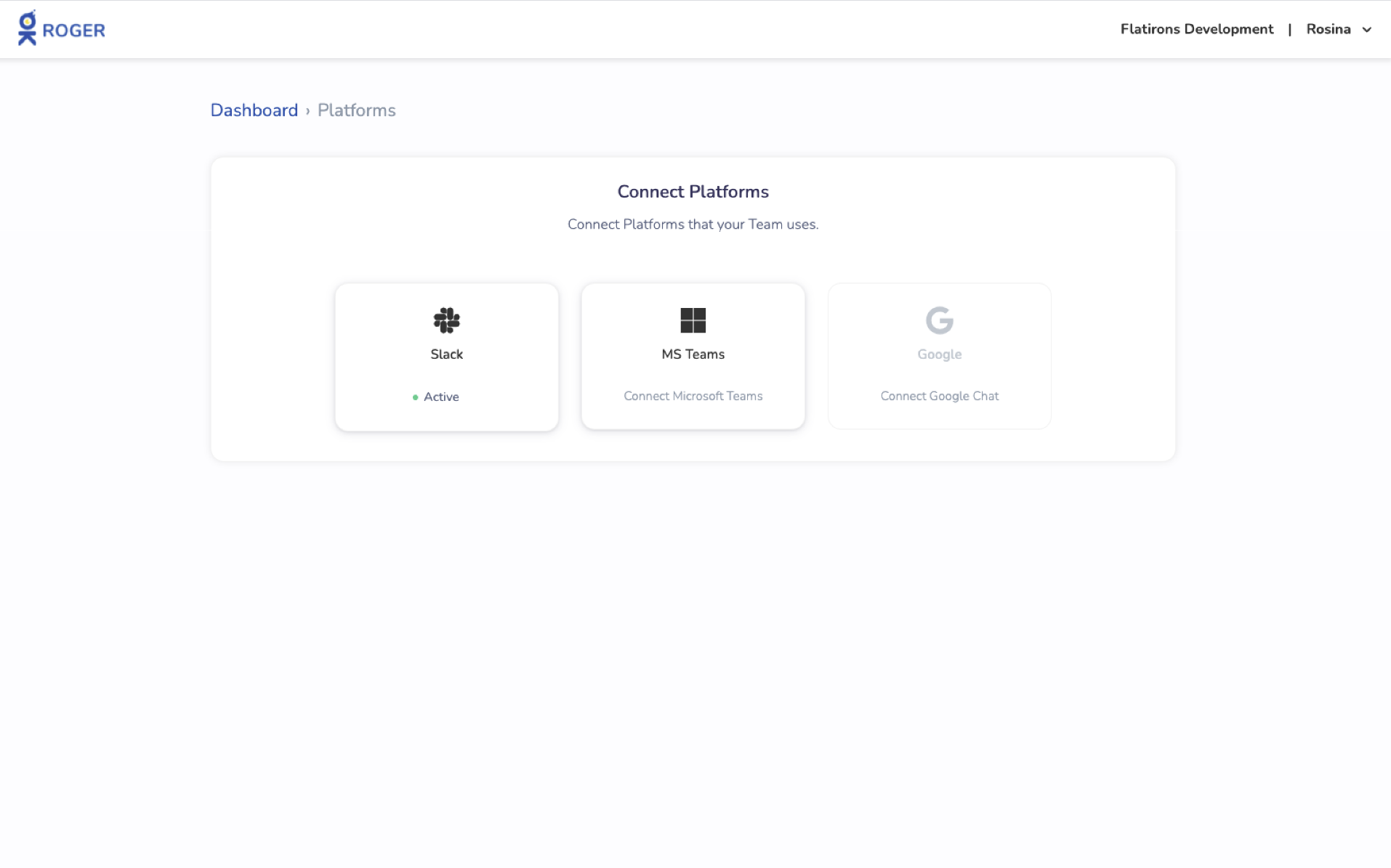Image resolution: width=1391 pixels, height=868 pixels.
Task: Click the Platforms breadcrumb item
Action: (356, 110)
